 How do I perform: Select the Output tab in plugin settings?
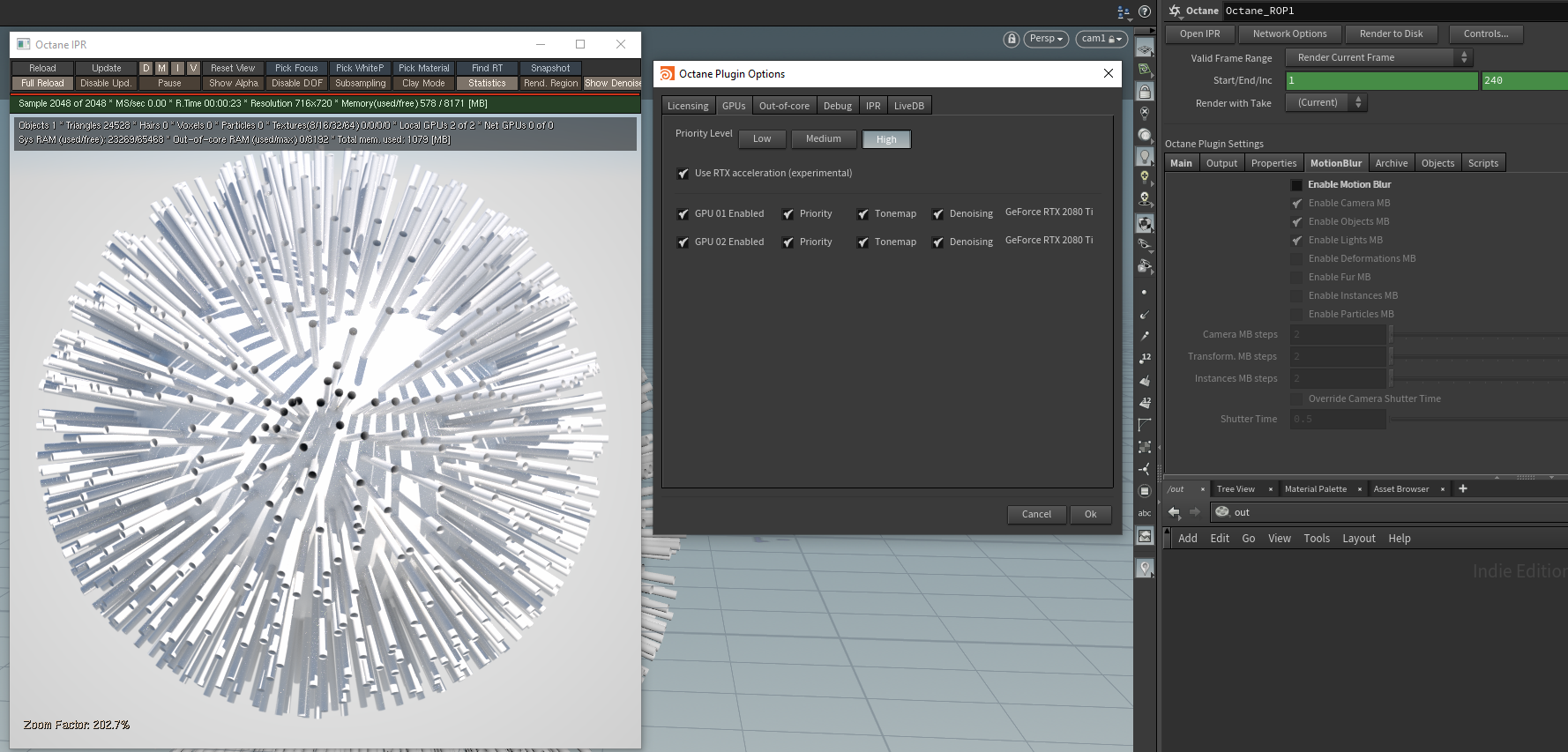coord(1221,163)
